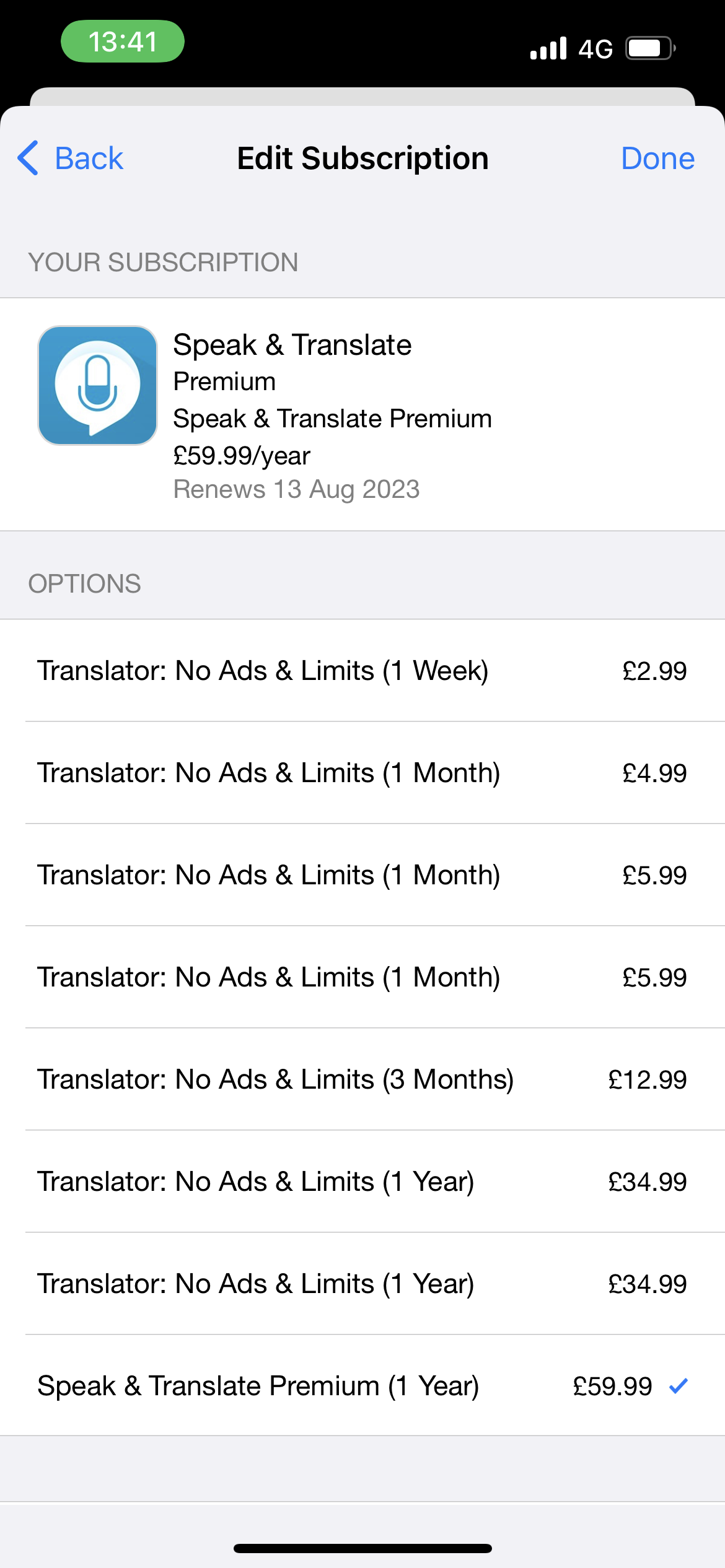Tap the blue checkmark beside £59.99

[679, 1385]
